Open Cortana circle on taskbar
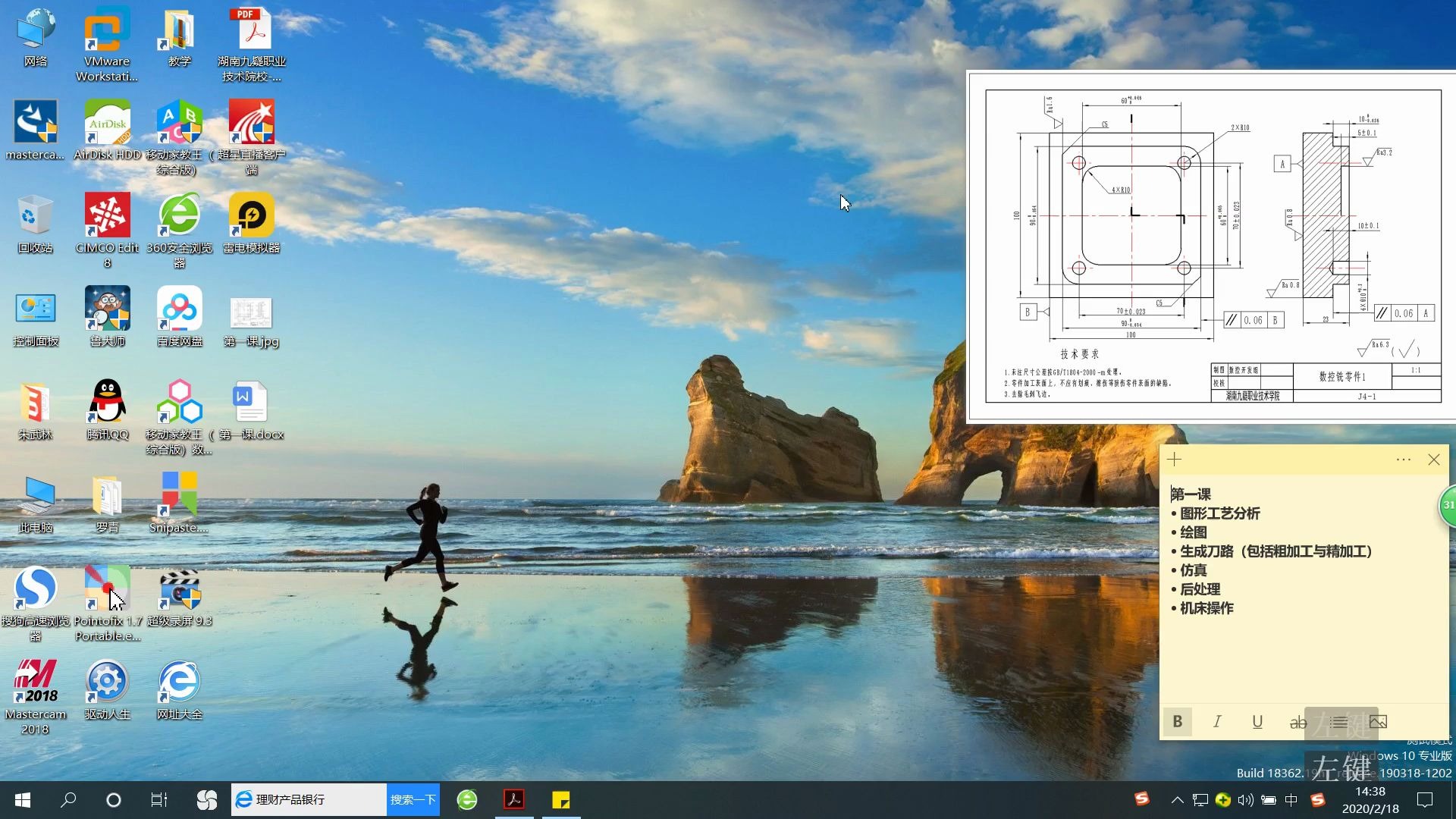 114,800
